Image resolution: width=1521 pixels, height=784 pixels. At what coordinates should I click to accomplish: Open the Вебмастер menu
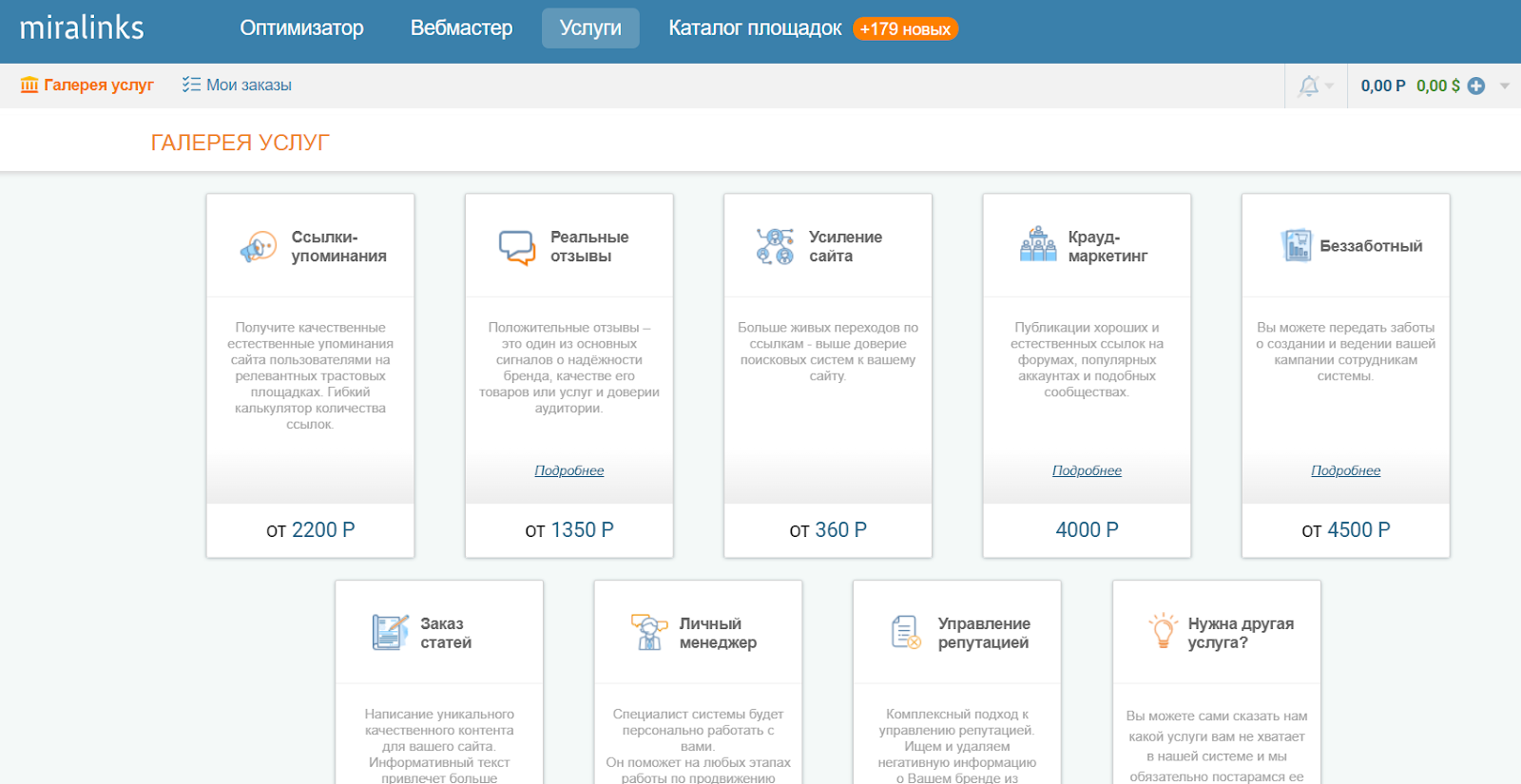pos(461,29)
